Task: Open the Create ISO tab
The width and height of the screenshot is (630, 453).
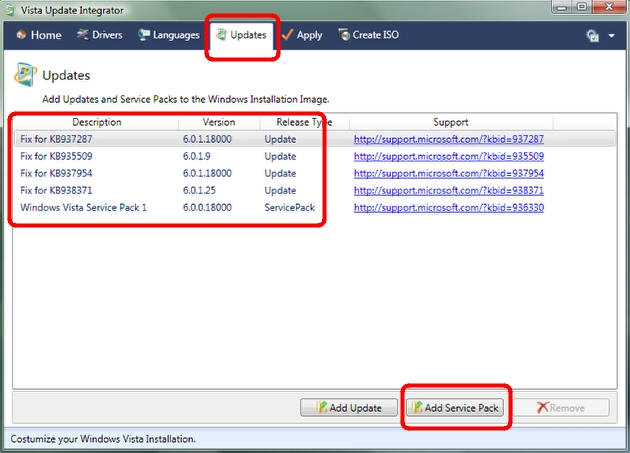Action: point(368,35)
